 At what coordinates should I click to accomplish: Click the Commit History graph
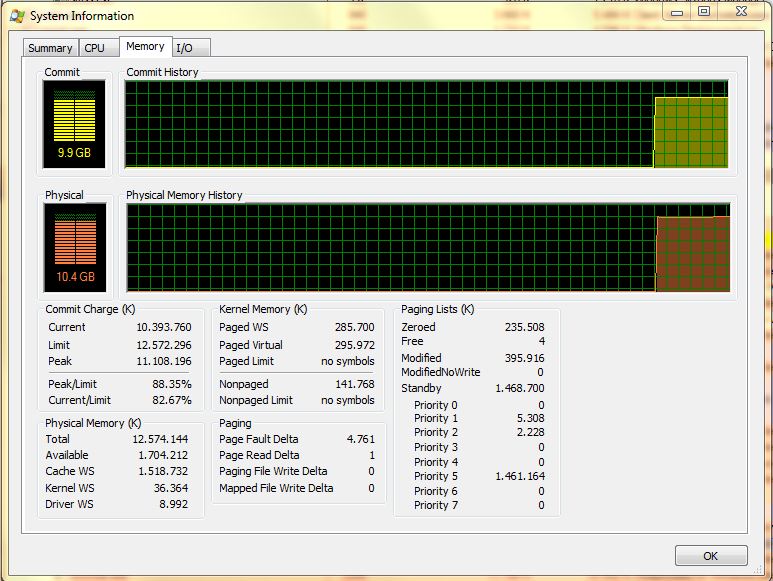(426, 124)
